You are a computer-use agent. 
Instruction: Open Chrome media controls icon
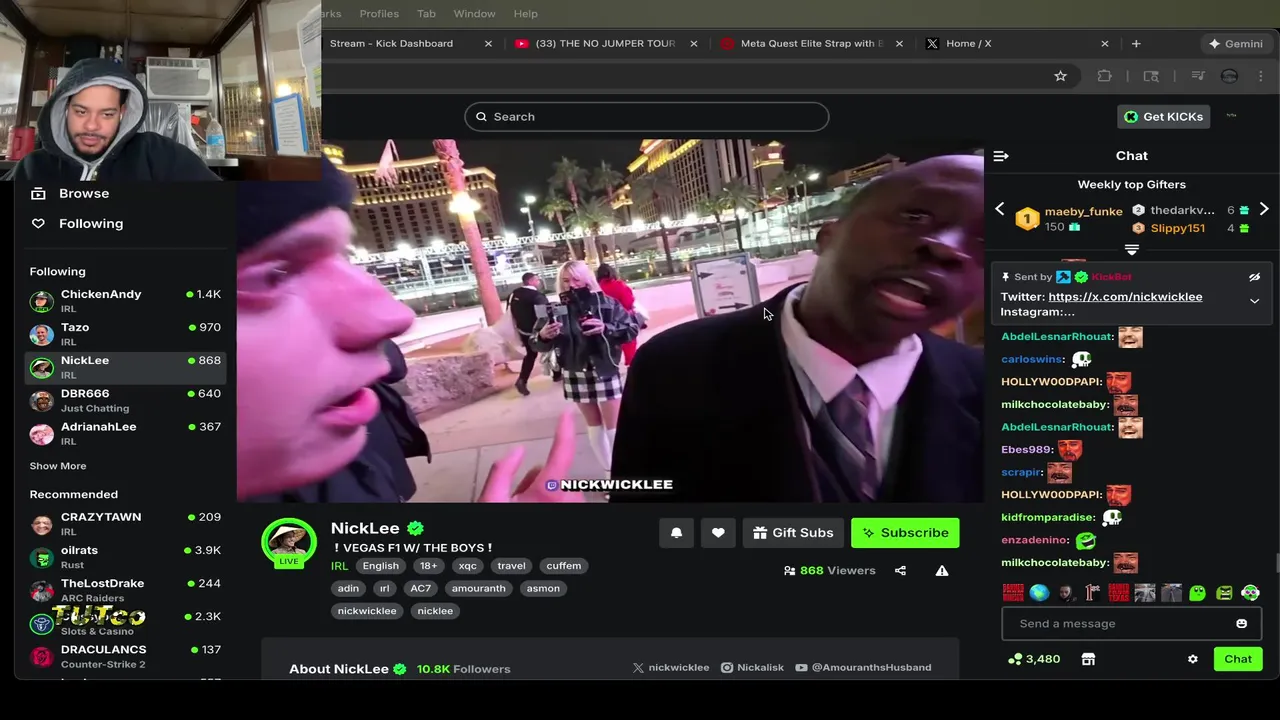1198,76
